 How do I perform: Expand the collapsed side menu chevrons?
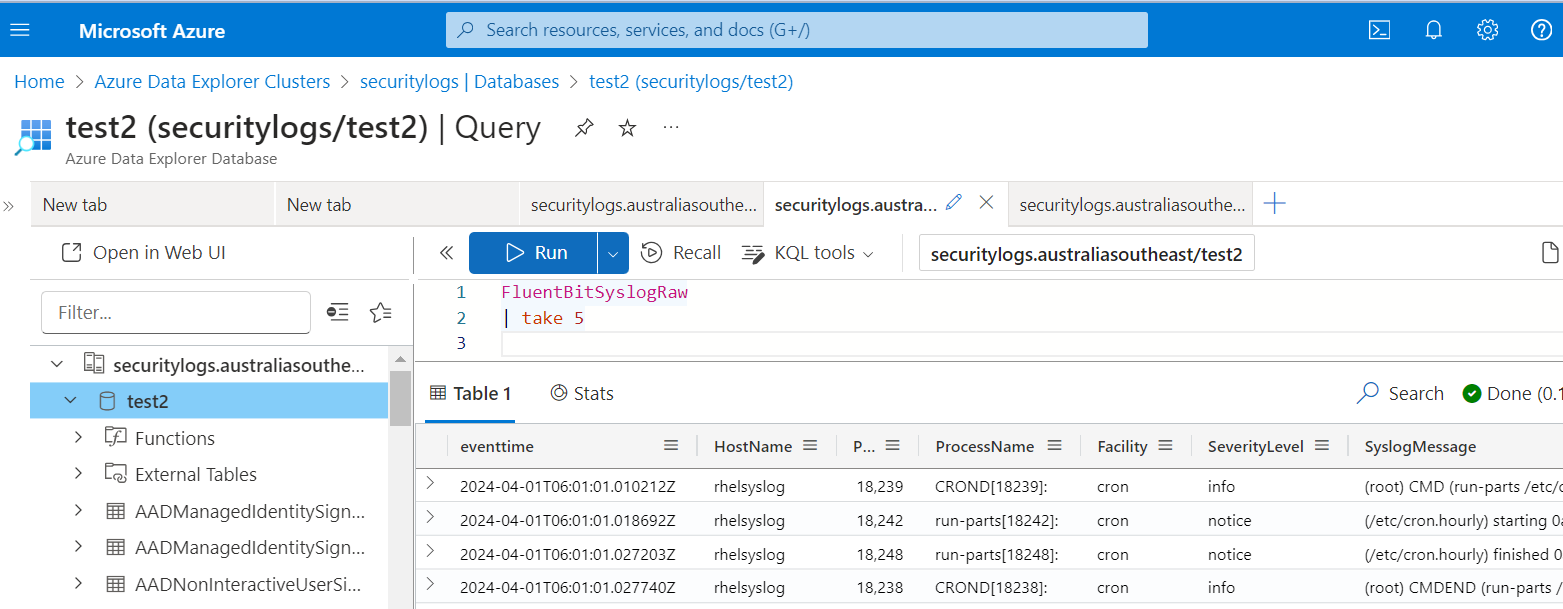9,206
